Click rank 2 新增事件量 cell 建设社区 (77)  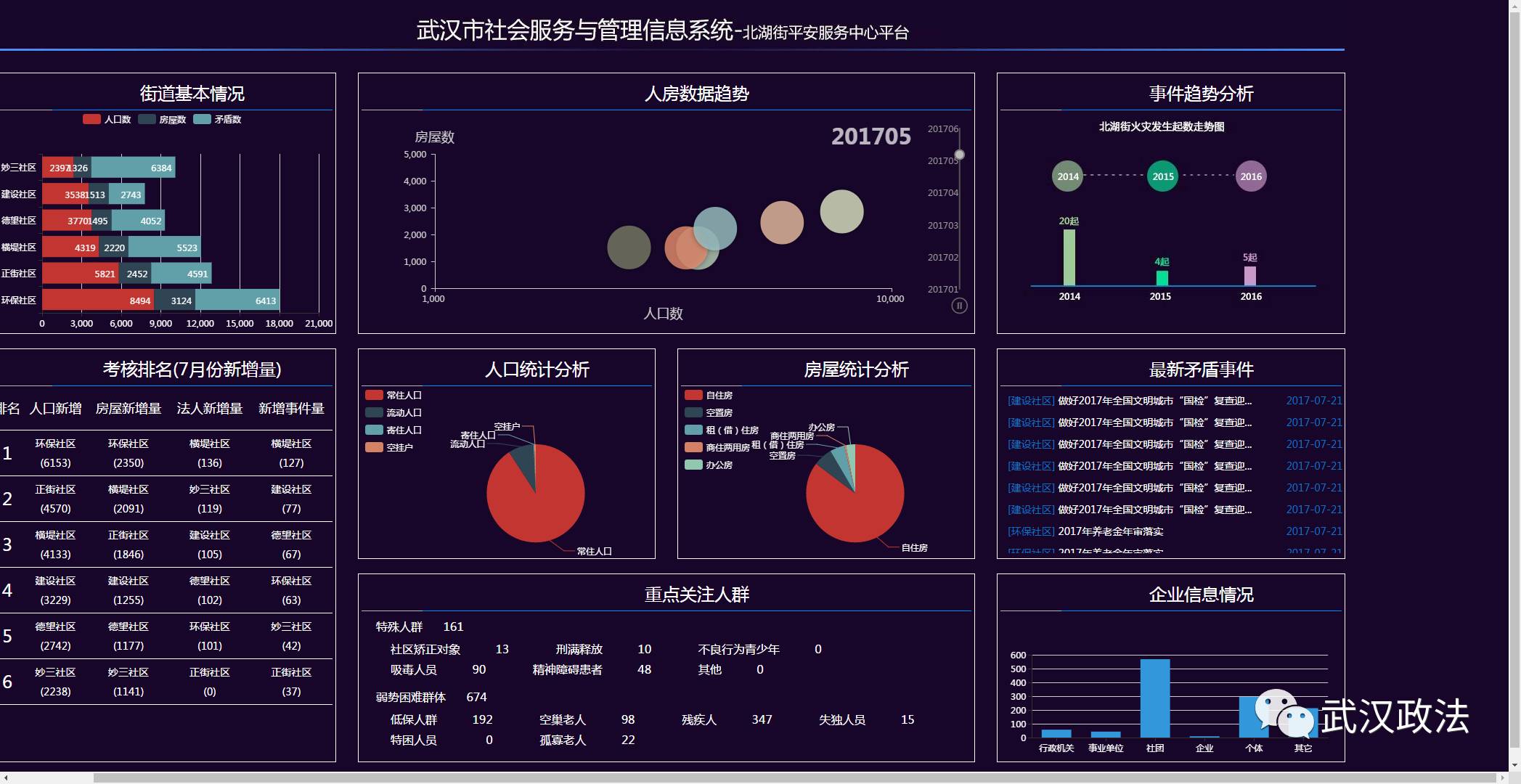coord(291,499)
